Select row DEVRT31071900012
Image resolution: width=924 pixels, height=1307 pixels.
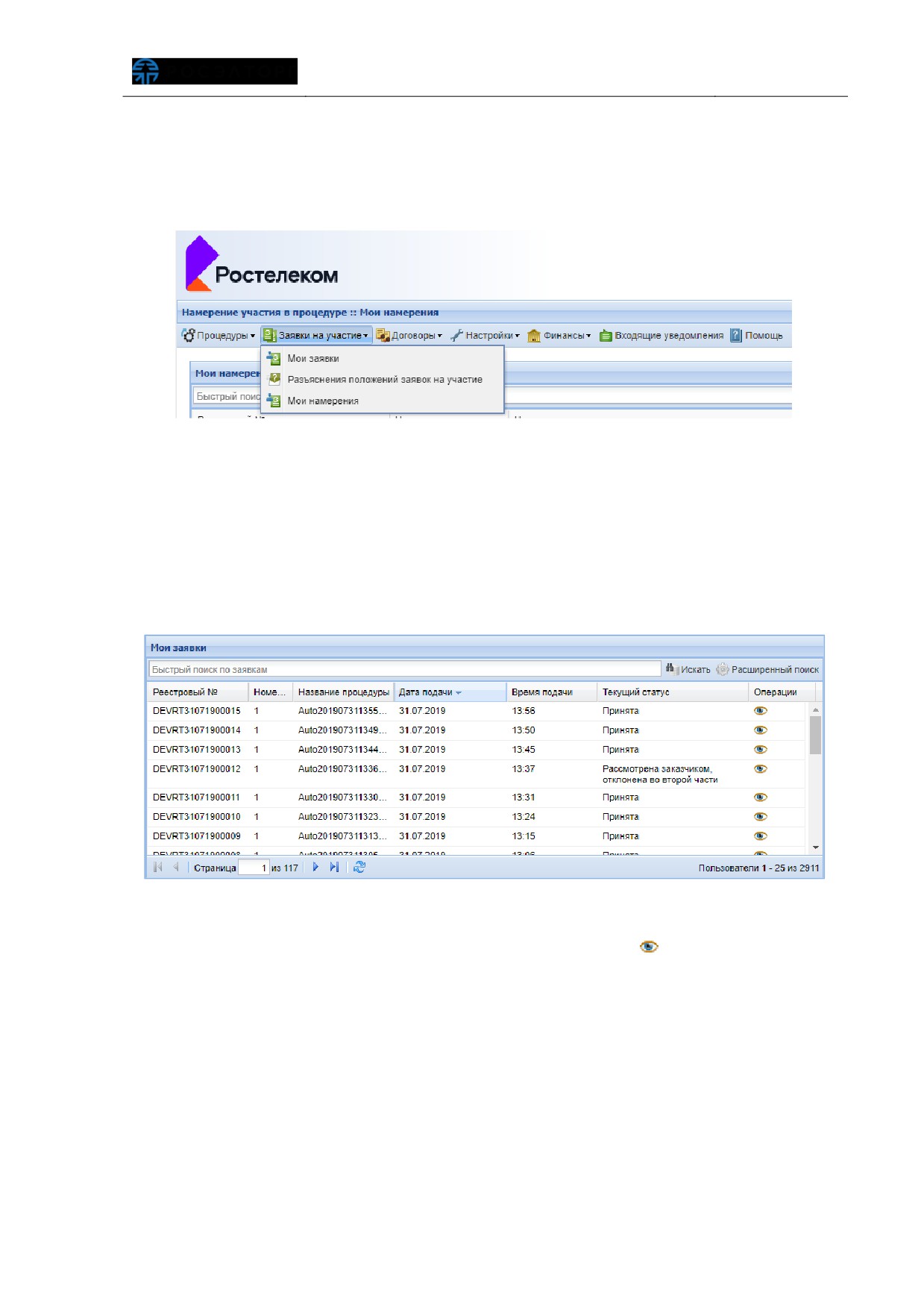coord(477,774)
